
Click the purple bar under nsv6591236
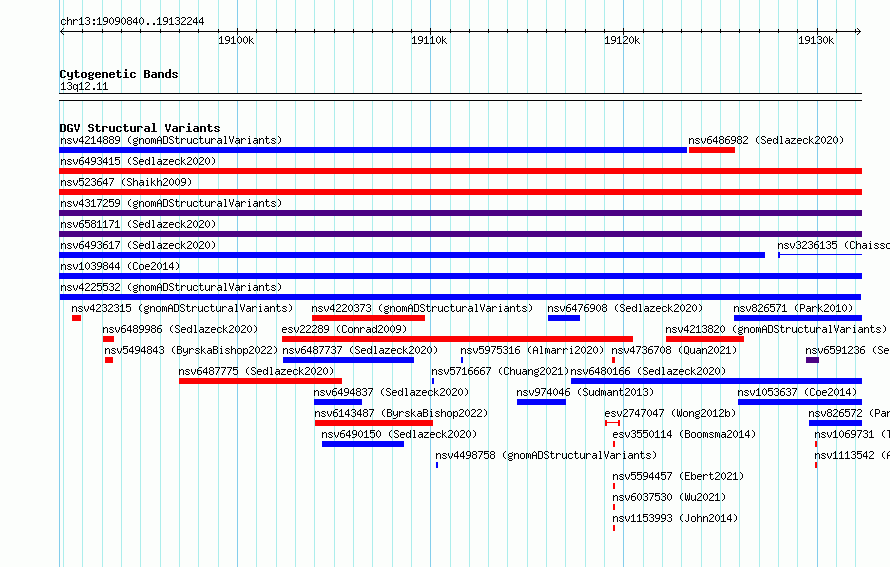(x=812, y=360)
